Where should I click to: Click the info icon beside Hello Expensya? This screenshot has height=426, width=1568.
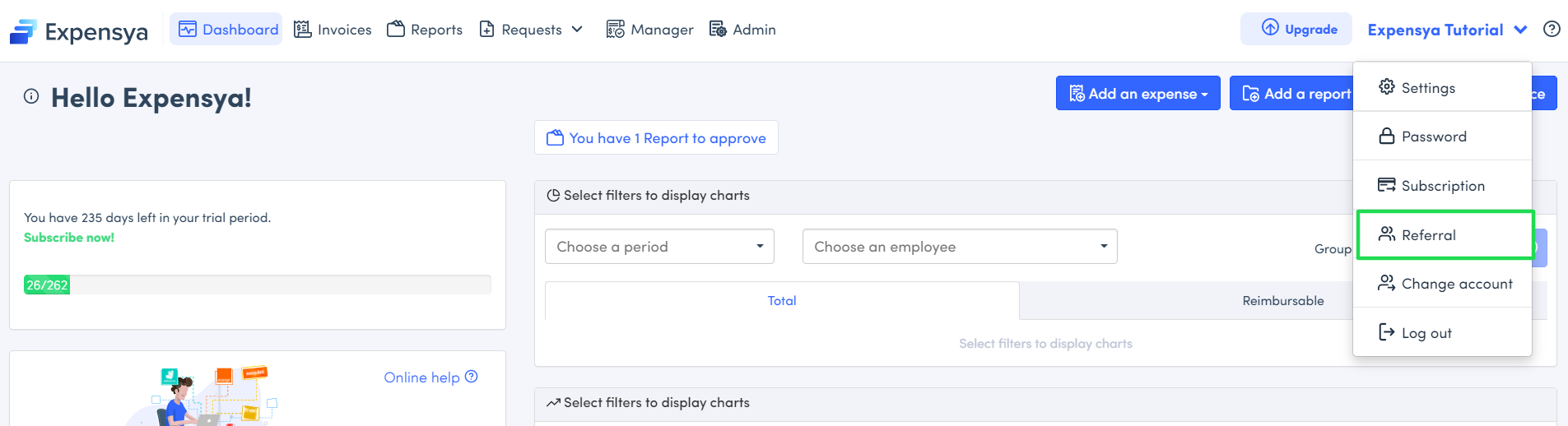[31, 96]
